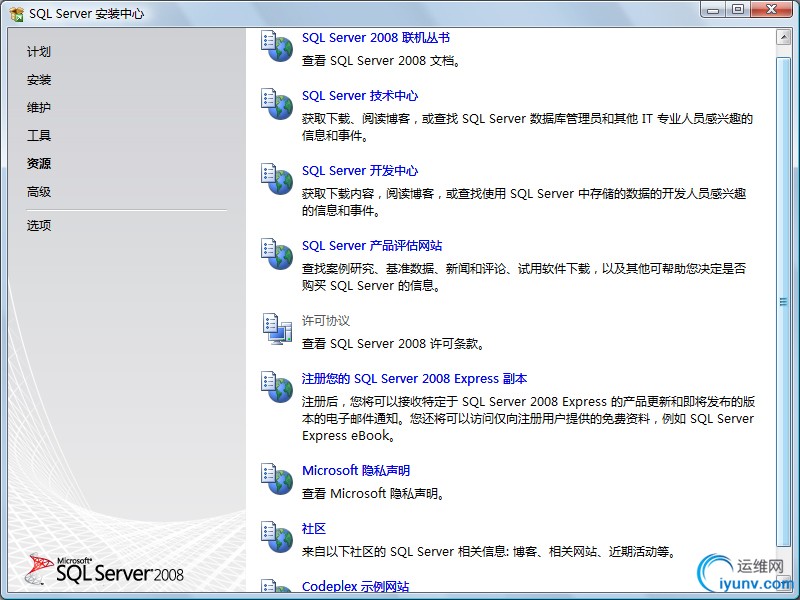
Task: Click the globe icon beside Microsoft 隐私声明
Action: 277,479
